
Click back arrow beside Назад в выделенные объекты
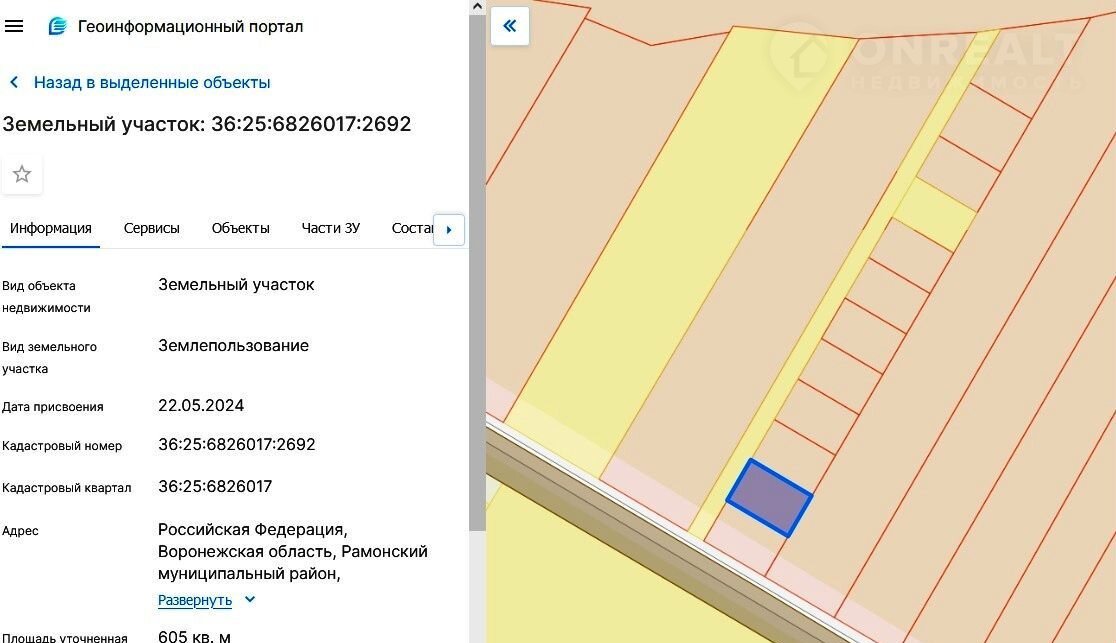click(x=14, y=83)
